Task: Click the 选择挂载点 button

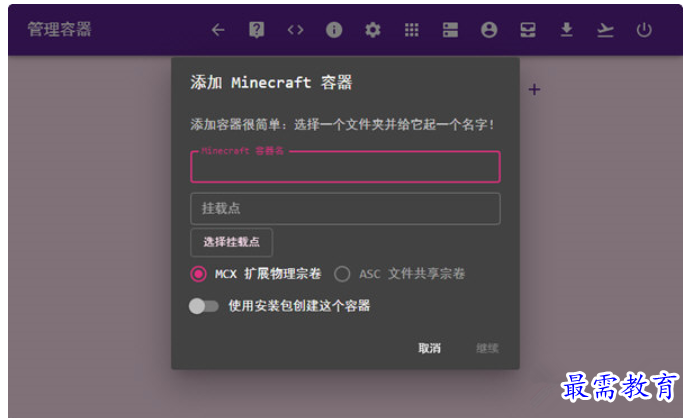Action: coord(232,242)
